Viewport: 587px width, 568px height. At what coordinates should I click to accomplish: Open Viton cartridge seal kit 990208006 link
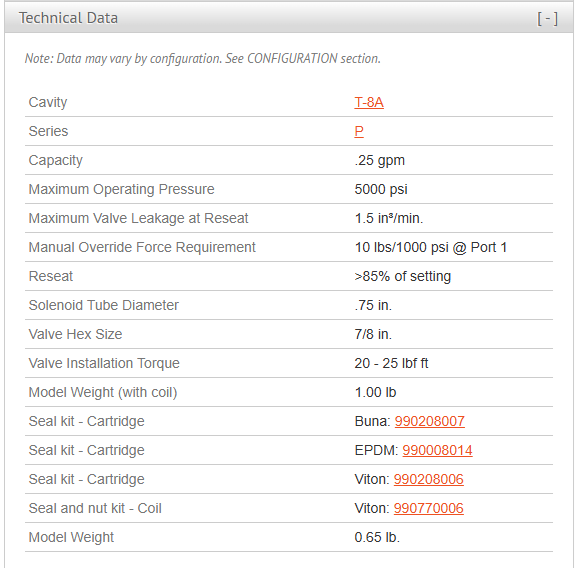tap(429, 479)
